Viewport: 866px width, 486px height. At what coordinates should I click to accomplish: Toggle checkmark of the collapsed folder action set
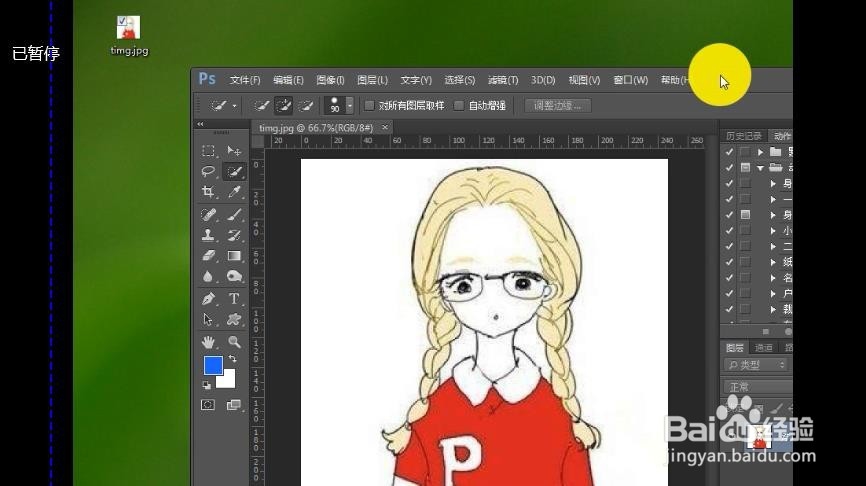tap(730, 151)
